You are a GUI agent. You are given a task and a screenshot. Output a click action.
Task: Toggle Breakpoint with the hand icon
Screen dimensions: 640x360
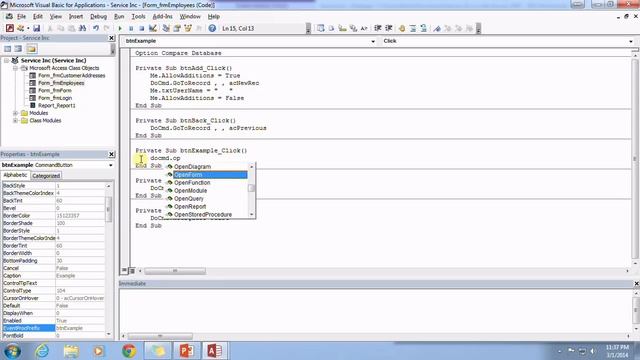[402, 28]
